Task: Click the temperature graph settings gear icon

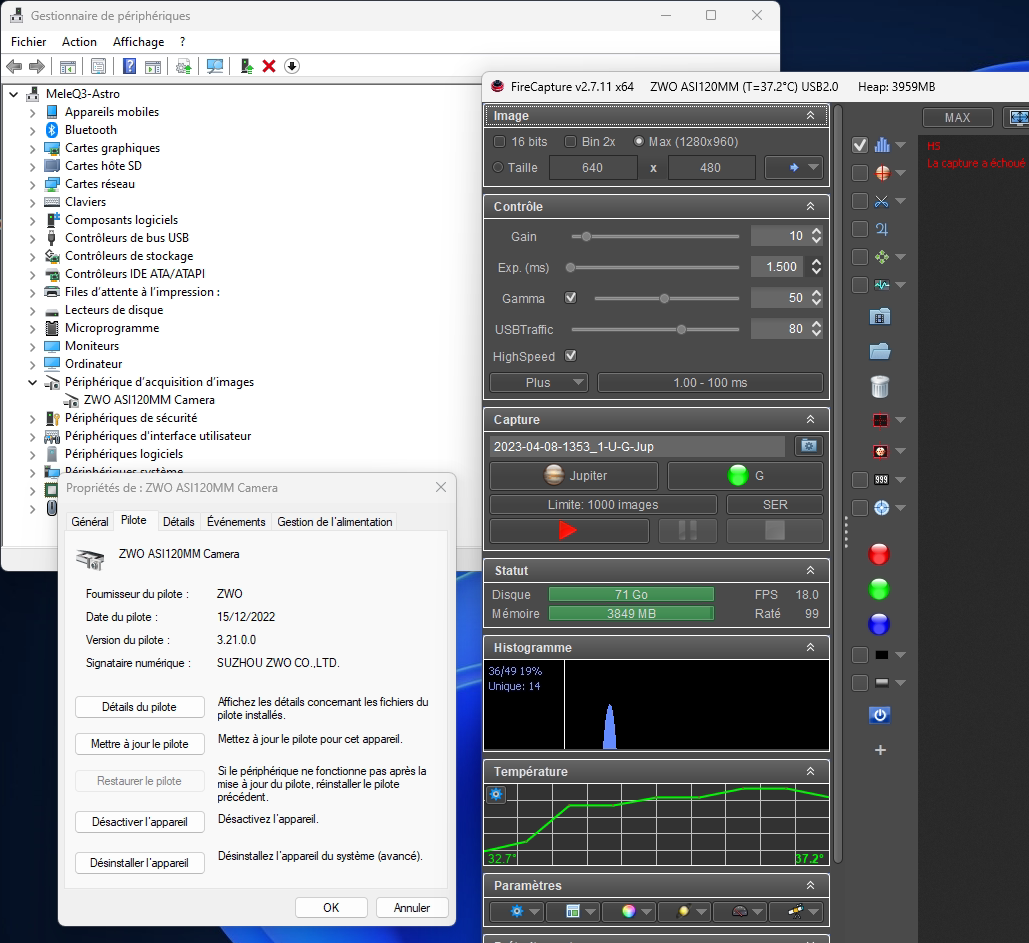Action: click(496, 795)
